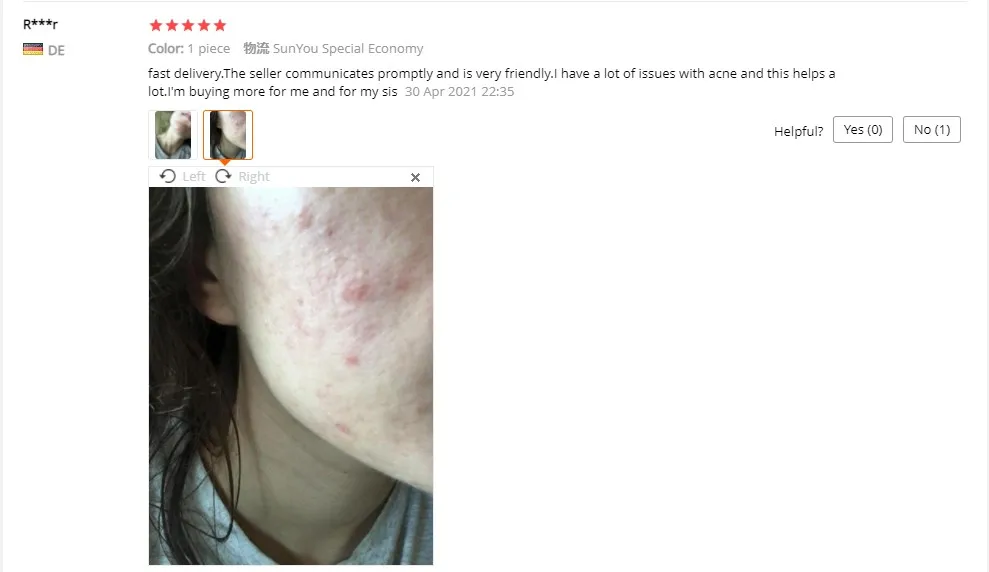Click the "Color: 1 piece" variant text
Viewport: 989px width, 572px height.
point(189,49)
